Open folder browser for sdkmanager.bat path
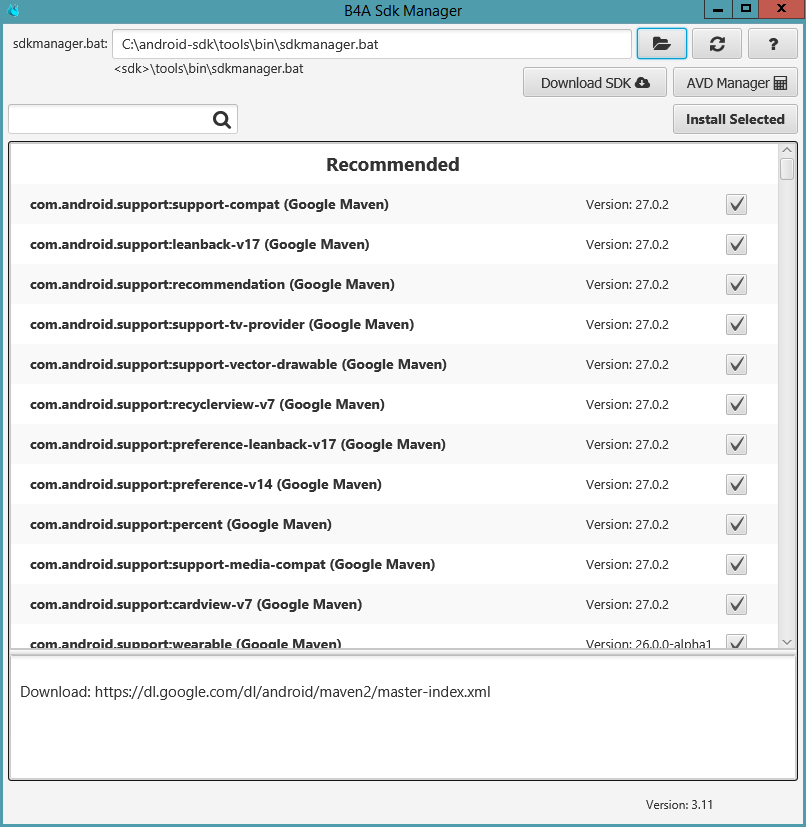Image resolution: width=806 pixels, height=827 pixels. (661, 44)
